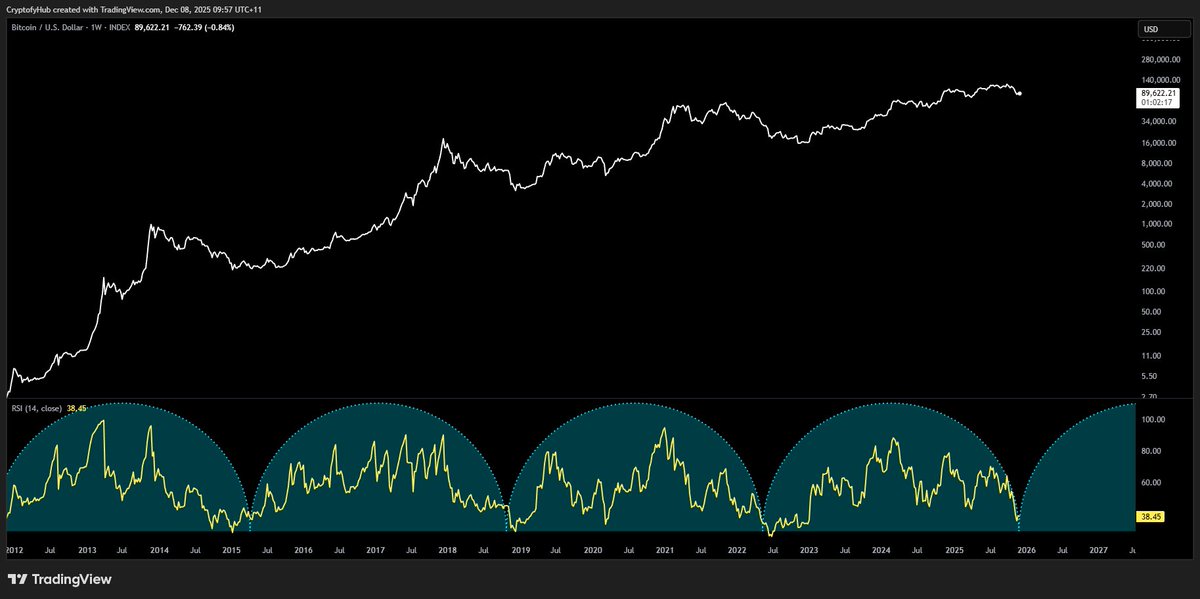Click the 2013 label on time axis

tap(87, 550)
